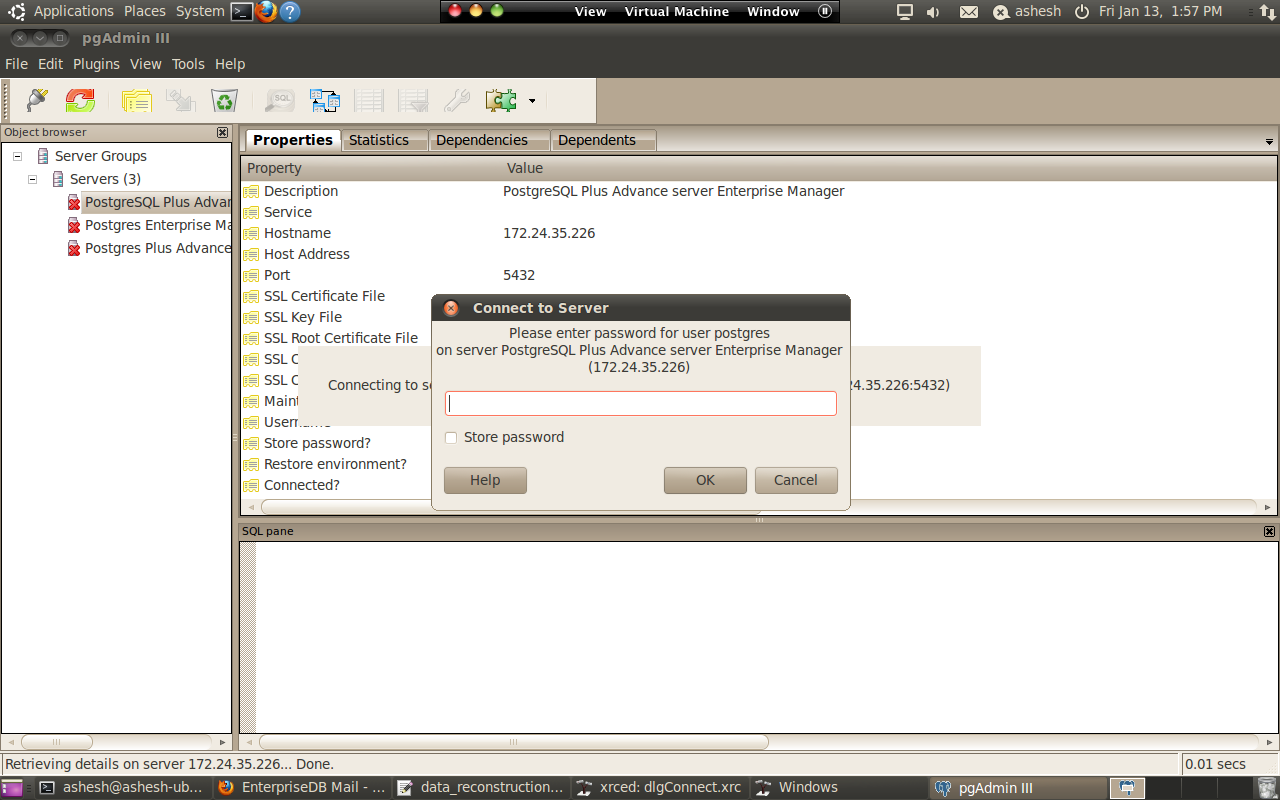Open the Firefox launcher in top panel
The image size is (1280, 800).
[265, 12]
